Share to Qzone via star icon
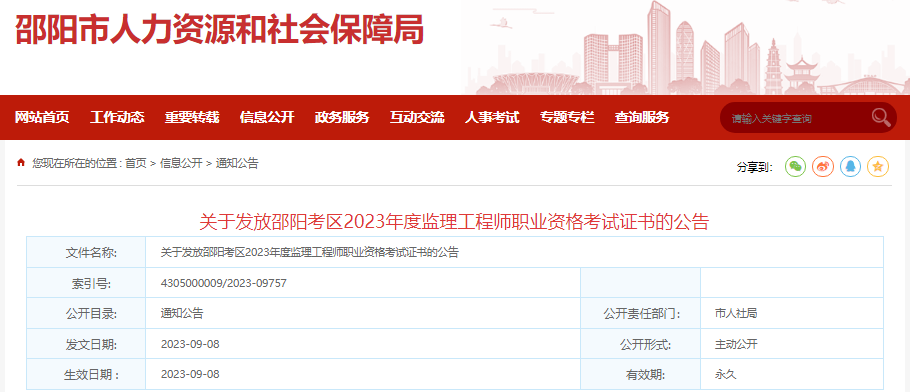Image resolution: width=910 pixels, height=392 pixels. pyautogui.click(x=878, y=167)
